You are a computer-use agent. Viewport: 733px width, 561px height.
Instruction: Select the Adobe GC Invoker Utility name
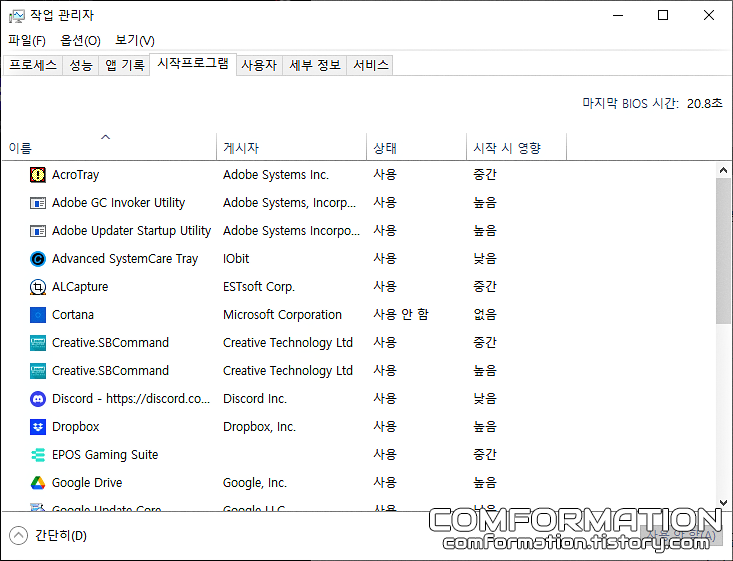119,203
